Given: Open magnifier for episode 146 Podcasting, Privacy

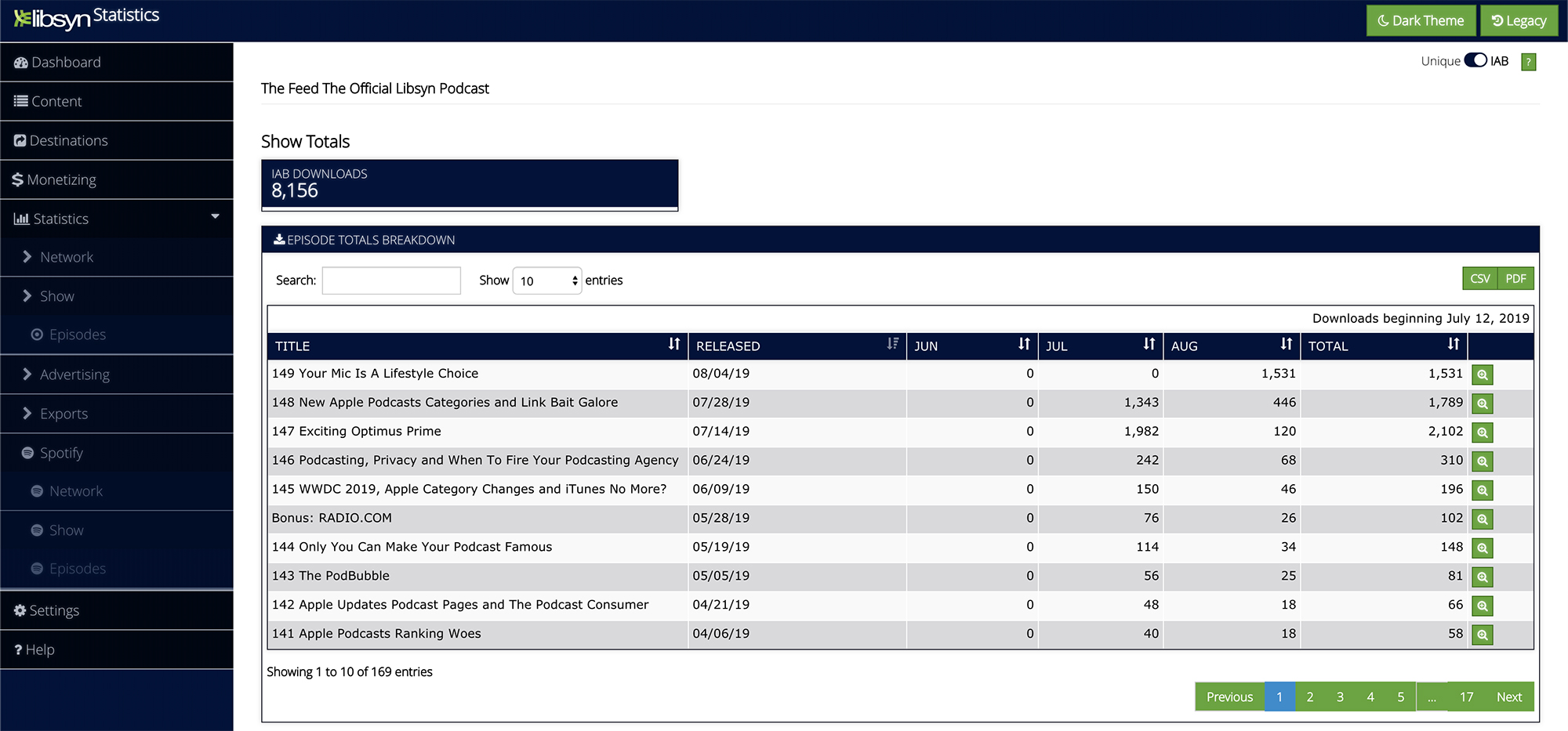Looking at the screenshot, I should [1482, 461].
